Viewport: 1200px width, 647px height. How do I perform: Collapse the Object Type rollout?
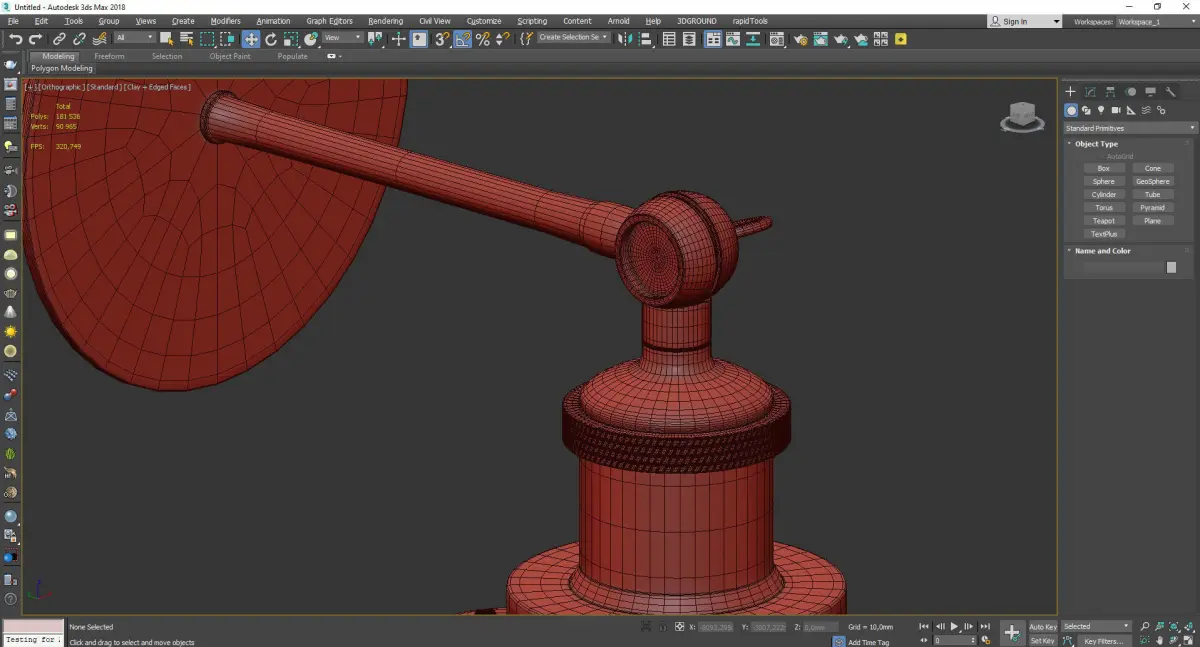1096,144
